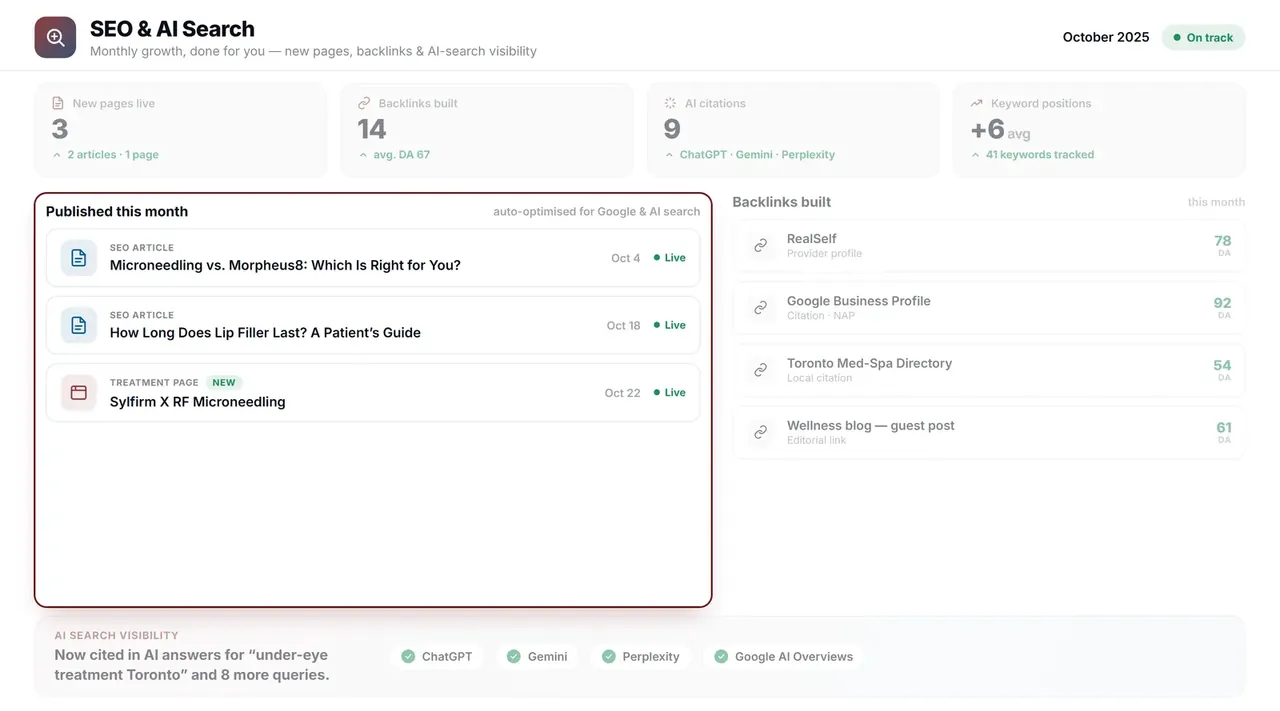Click the Sylfirm X treatment page icon
The height and width of the screenshot is (711, 1280).
79,393
